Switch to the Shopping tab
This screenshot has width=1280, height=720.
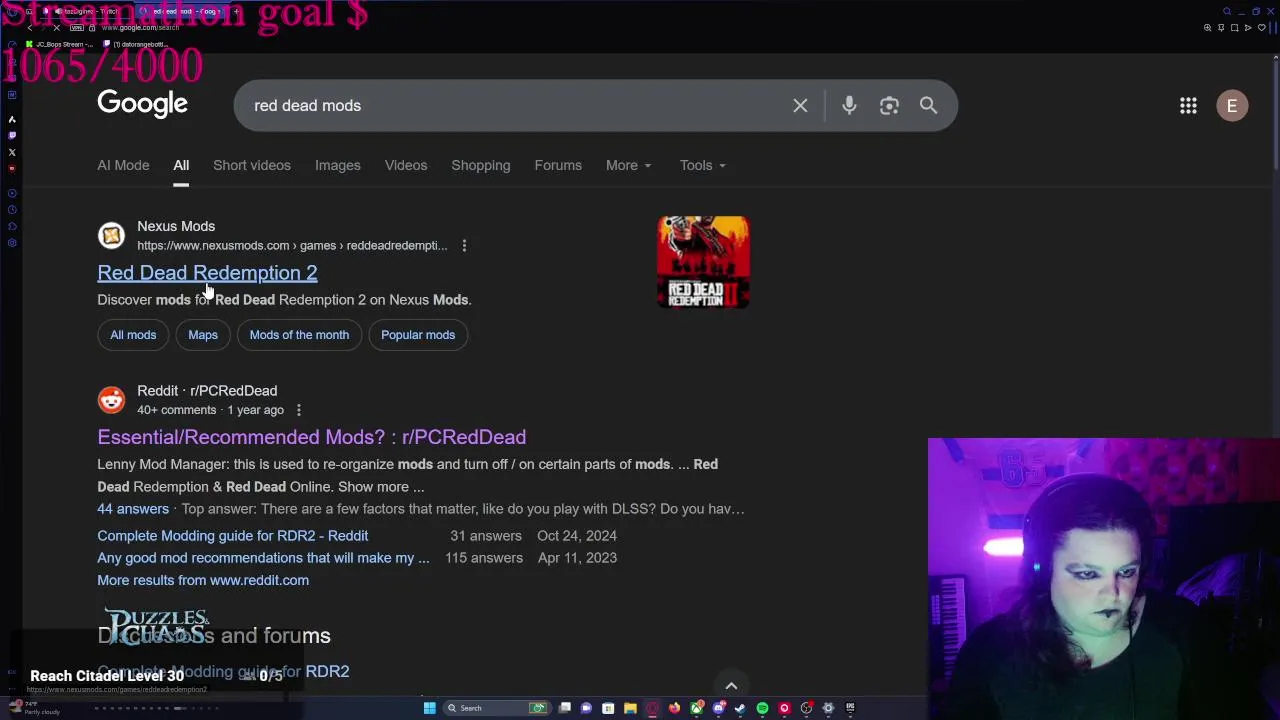click(x=481, y=165)
